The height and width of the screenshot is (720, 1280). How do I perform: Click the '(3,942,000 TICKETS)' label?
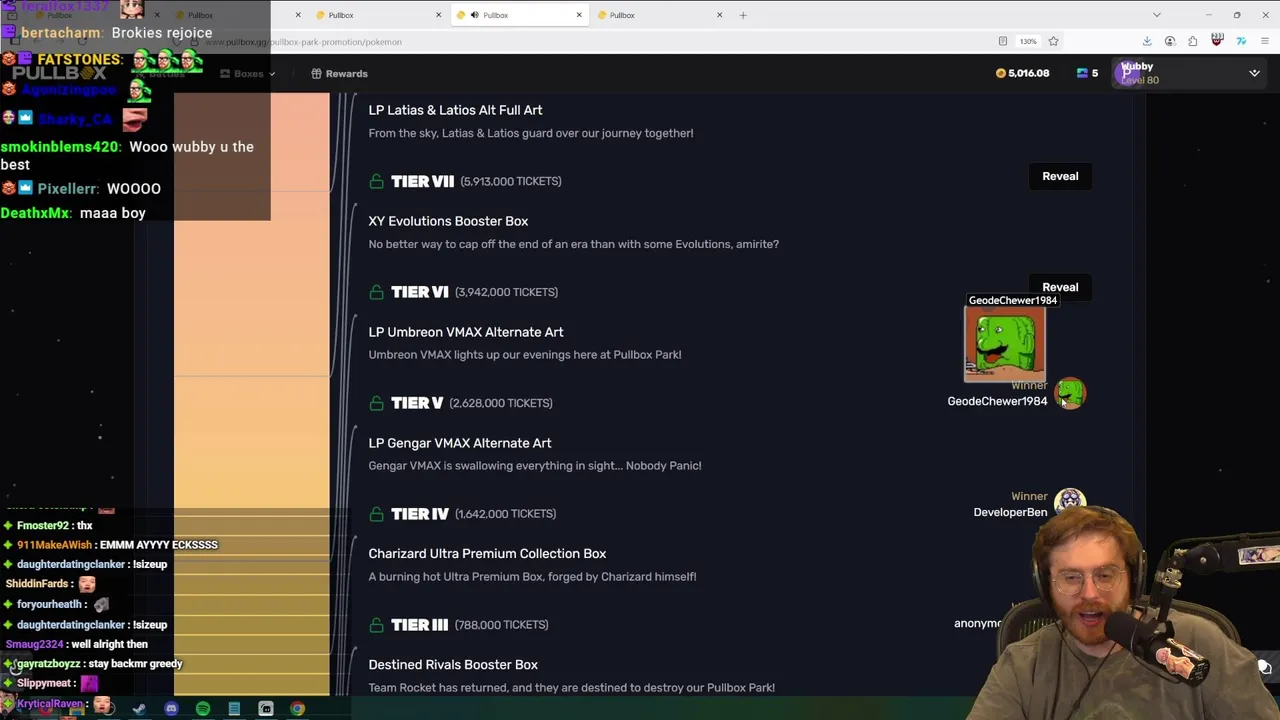pyautogui.click(x=506, y=292)
